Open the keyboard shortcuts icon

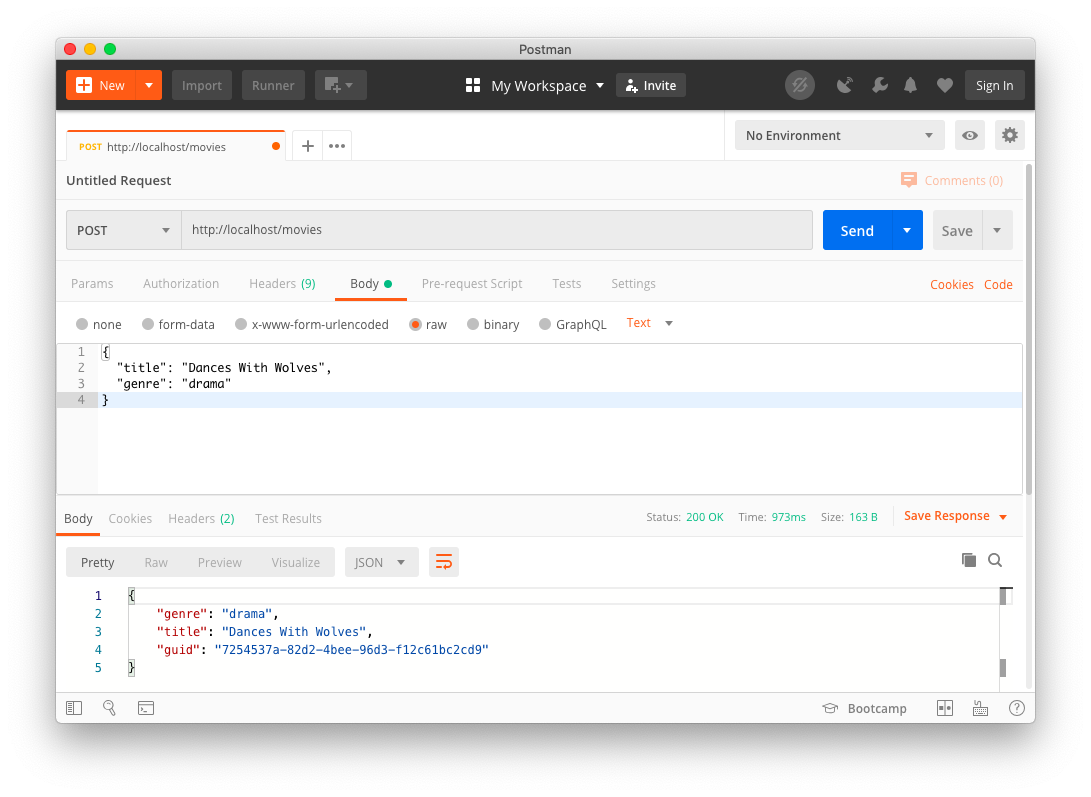pos(980,708)
